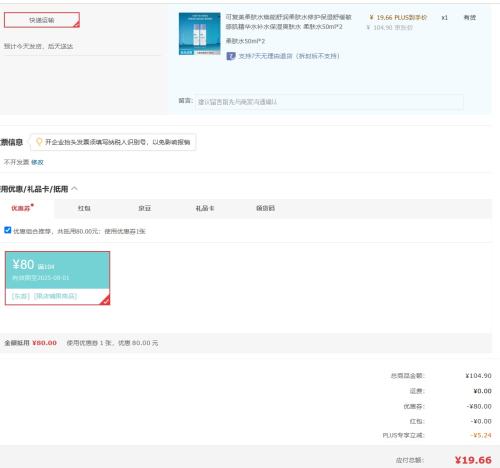Switch to the 优惠券 tab
The width and height of the screenshot is (500, 468).
point(21,208)
